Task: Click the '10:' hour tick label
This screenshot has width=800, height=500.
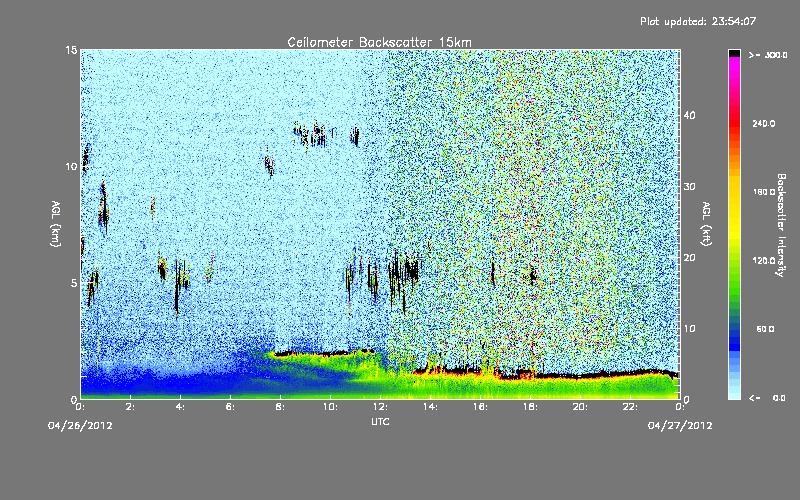Action: click(331, 407)
